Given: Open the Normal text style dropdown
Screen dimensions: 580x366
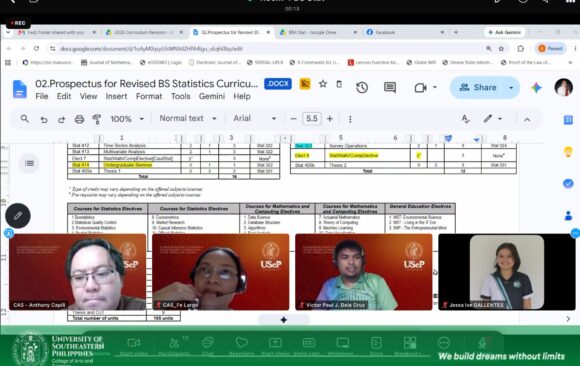Looking at the screenshot, I should pyautogui.click(x=188, y=118).
